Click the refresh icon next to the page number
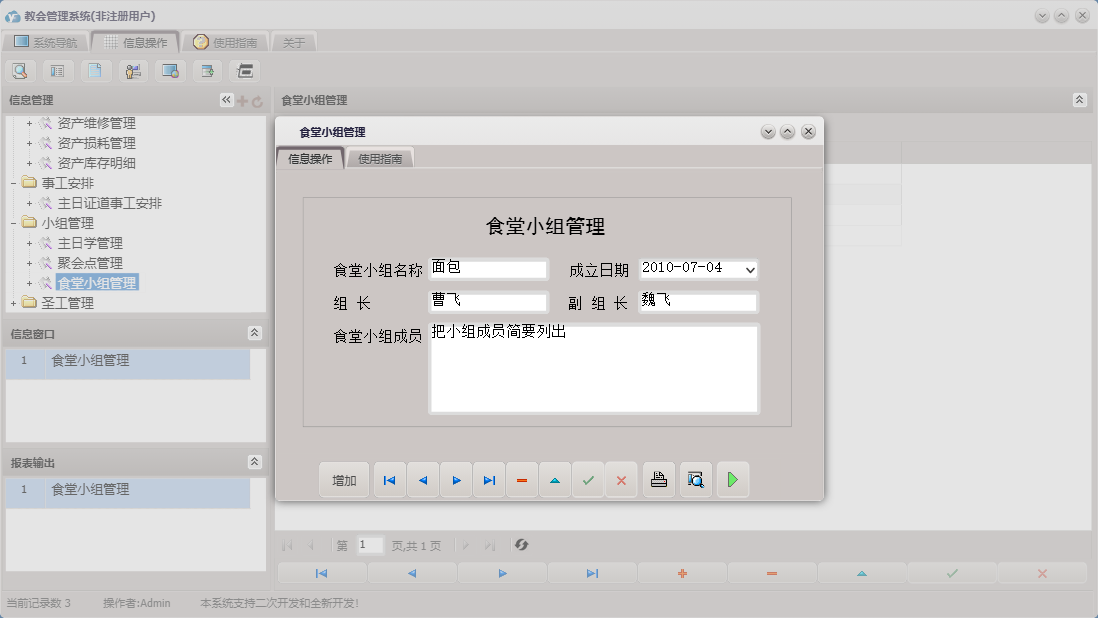 pyautogui.click(x=521, y=545)
